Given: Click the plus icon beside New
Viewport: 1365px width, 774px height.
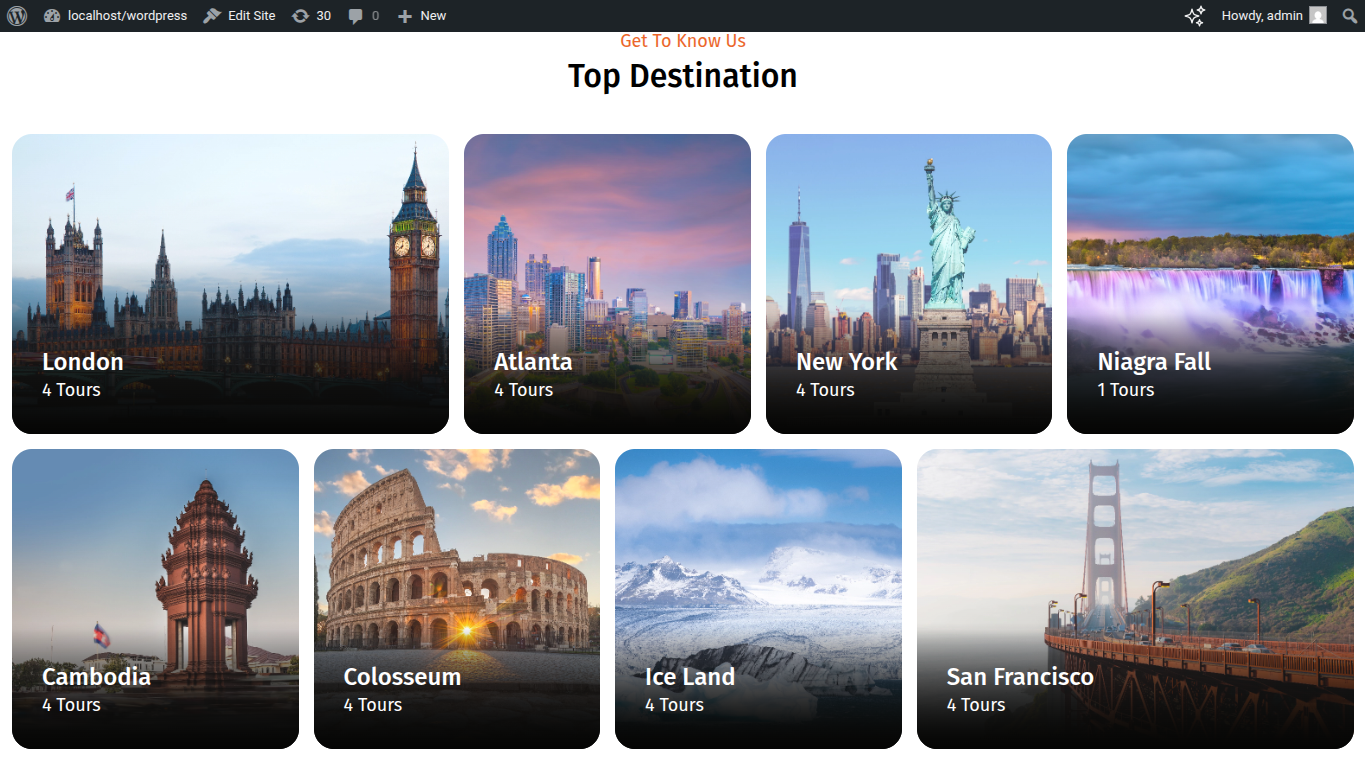Looking at the screenshot, I should (x=404, y=16).
